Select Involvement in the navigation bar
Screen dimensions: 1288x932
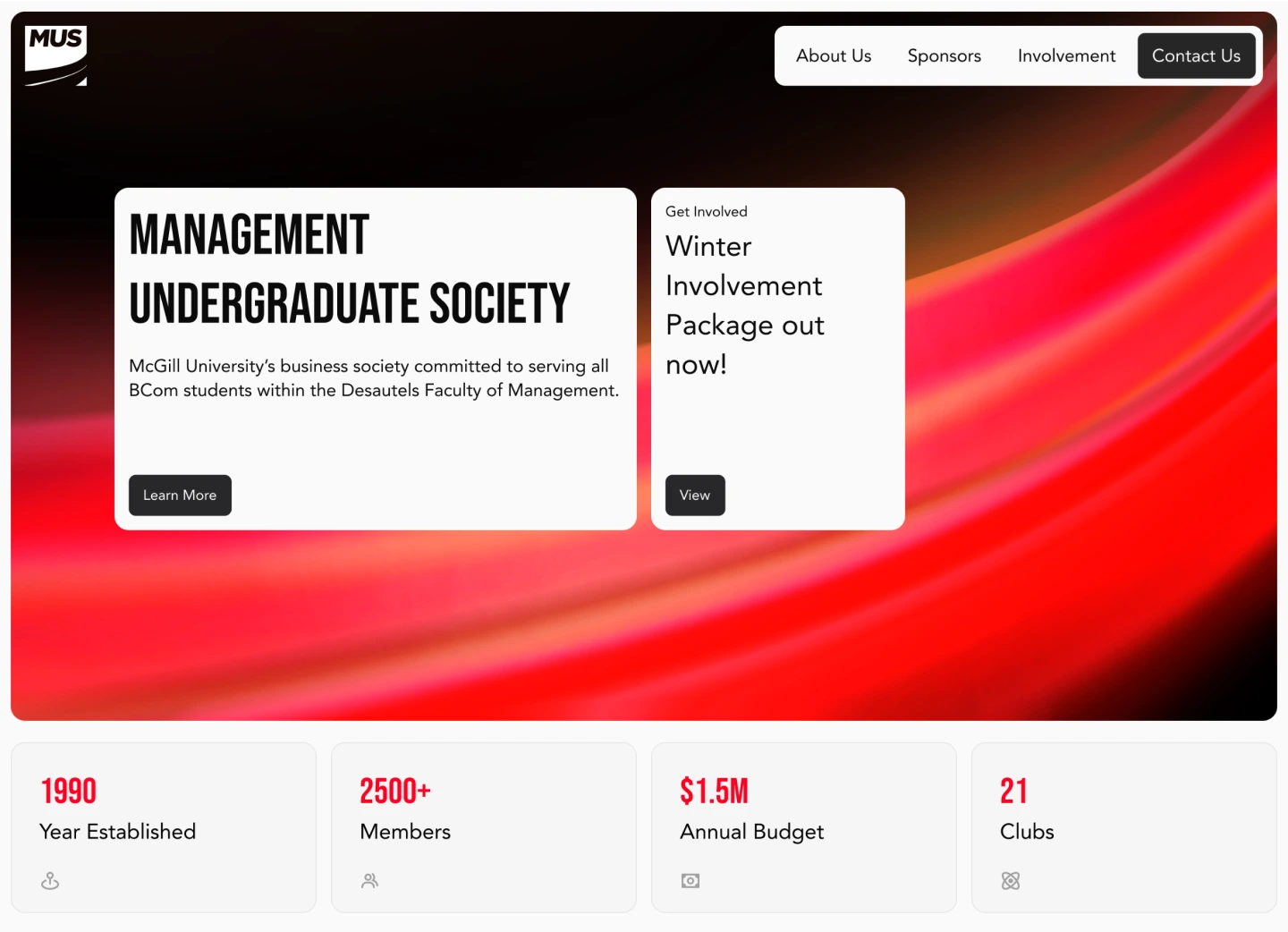tap(1066, 55)
